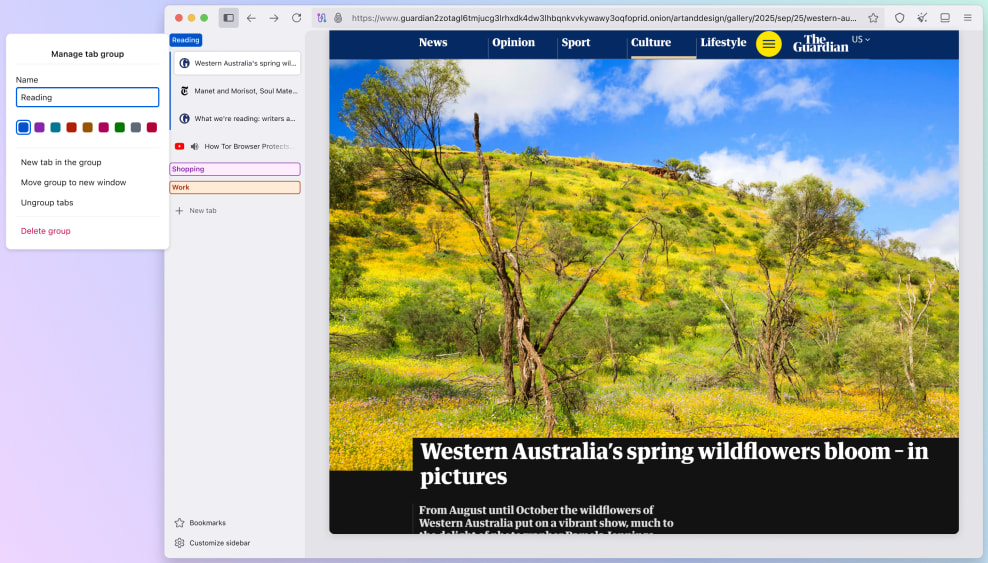The width and height of the screenshot is (988, 563).
Task: Open the Guardian Opinion section link
Action: point(513,43)
